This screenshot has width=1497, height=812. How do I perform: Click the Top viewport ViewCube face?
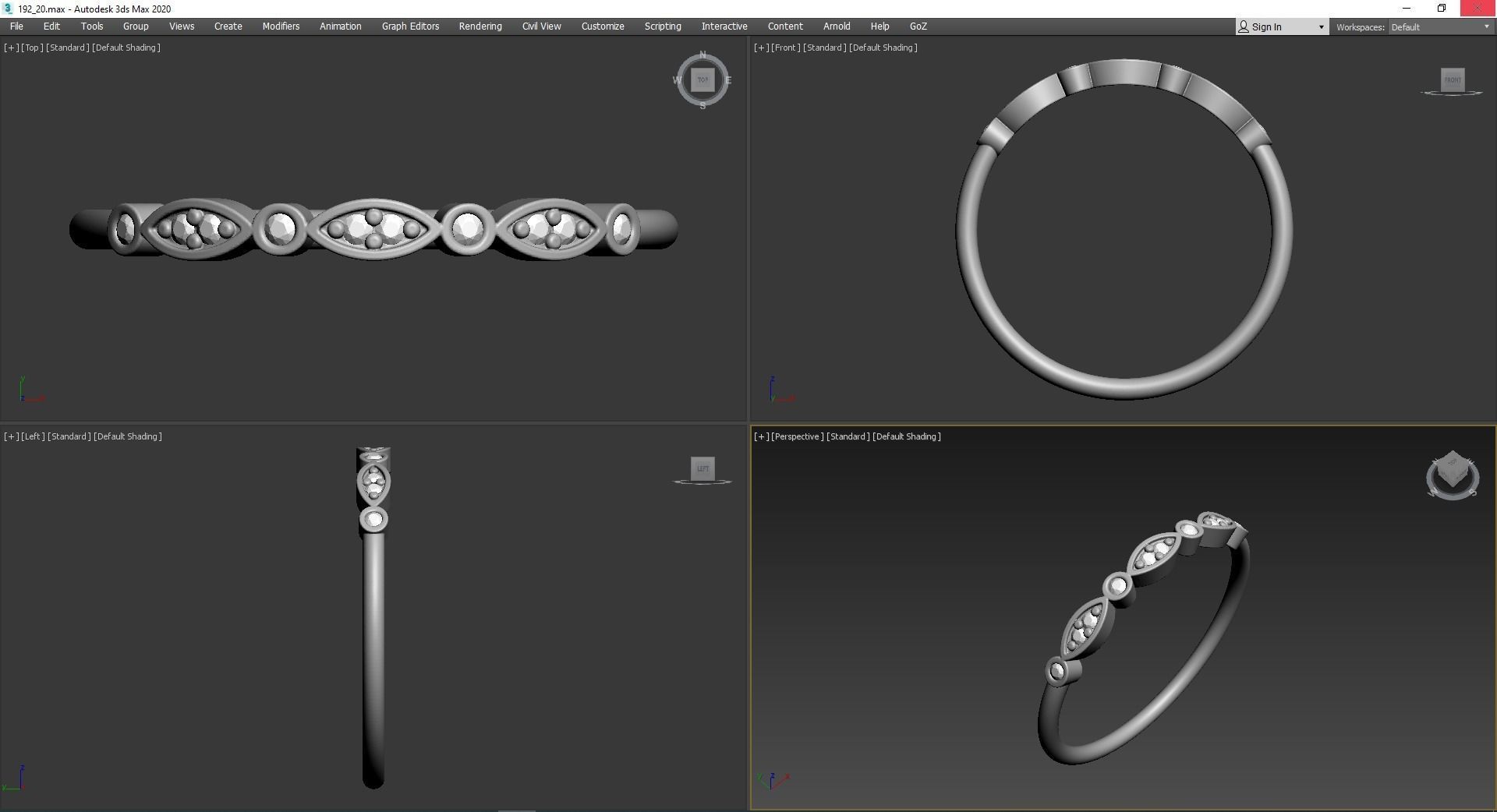(702, 79)
